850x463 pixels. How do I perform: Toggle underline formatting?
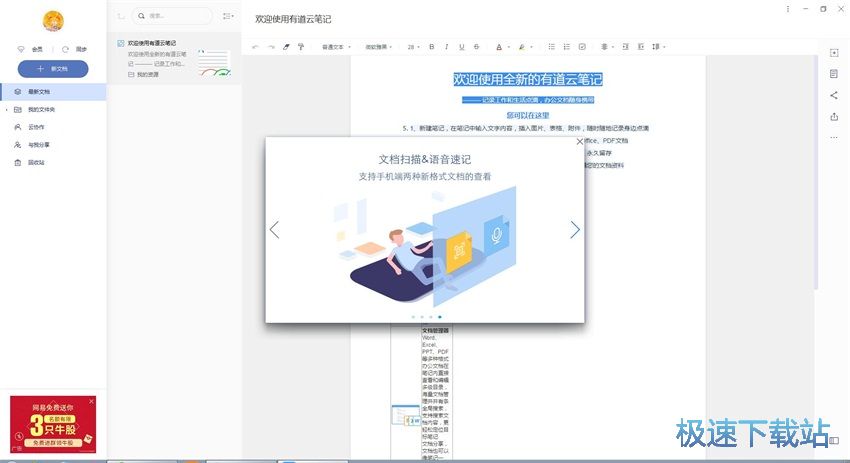[x=461, y=47]
